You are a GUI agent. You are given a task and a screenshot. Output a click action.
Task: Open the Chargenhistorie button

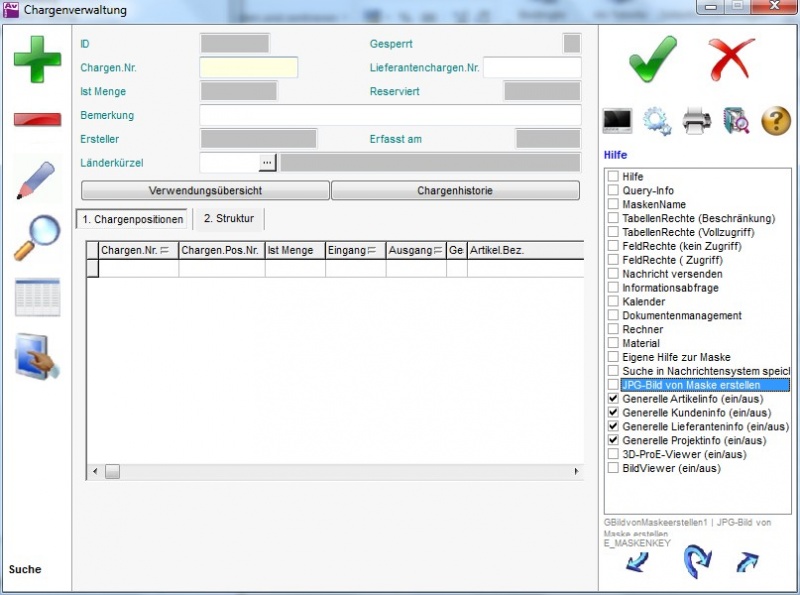pos(455,190)
